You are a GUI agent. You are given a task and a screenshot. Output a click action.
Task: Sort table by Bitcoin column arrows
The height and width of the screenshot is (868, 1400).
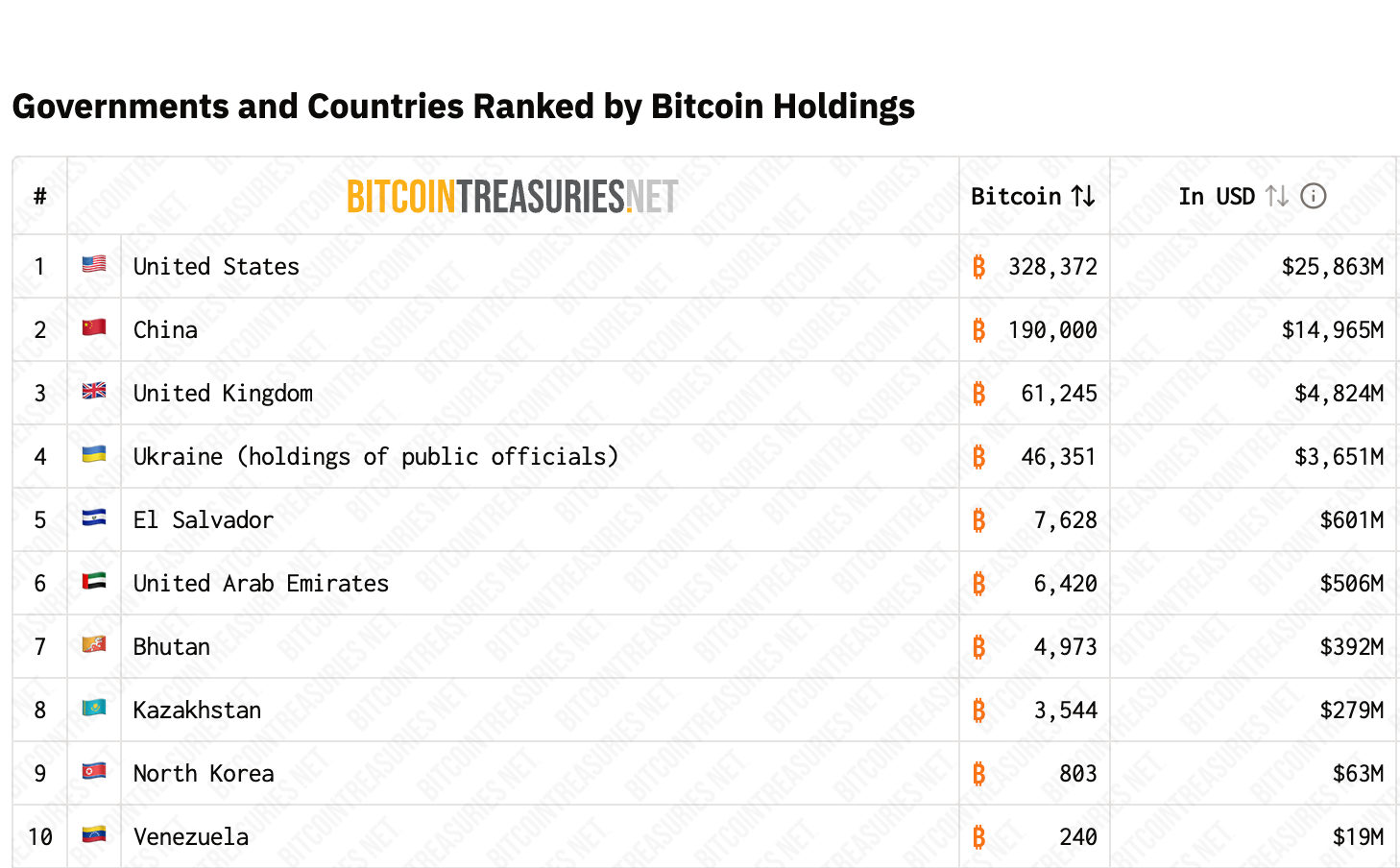pyautogui.click(x=1083, y=197)
